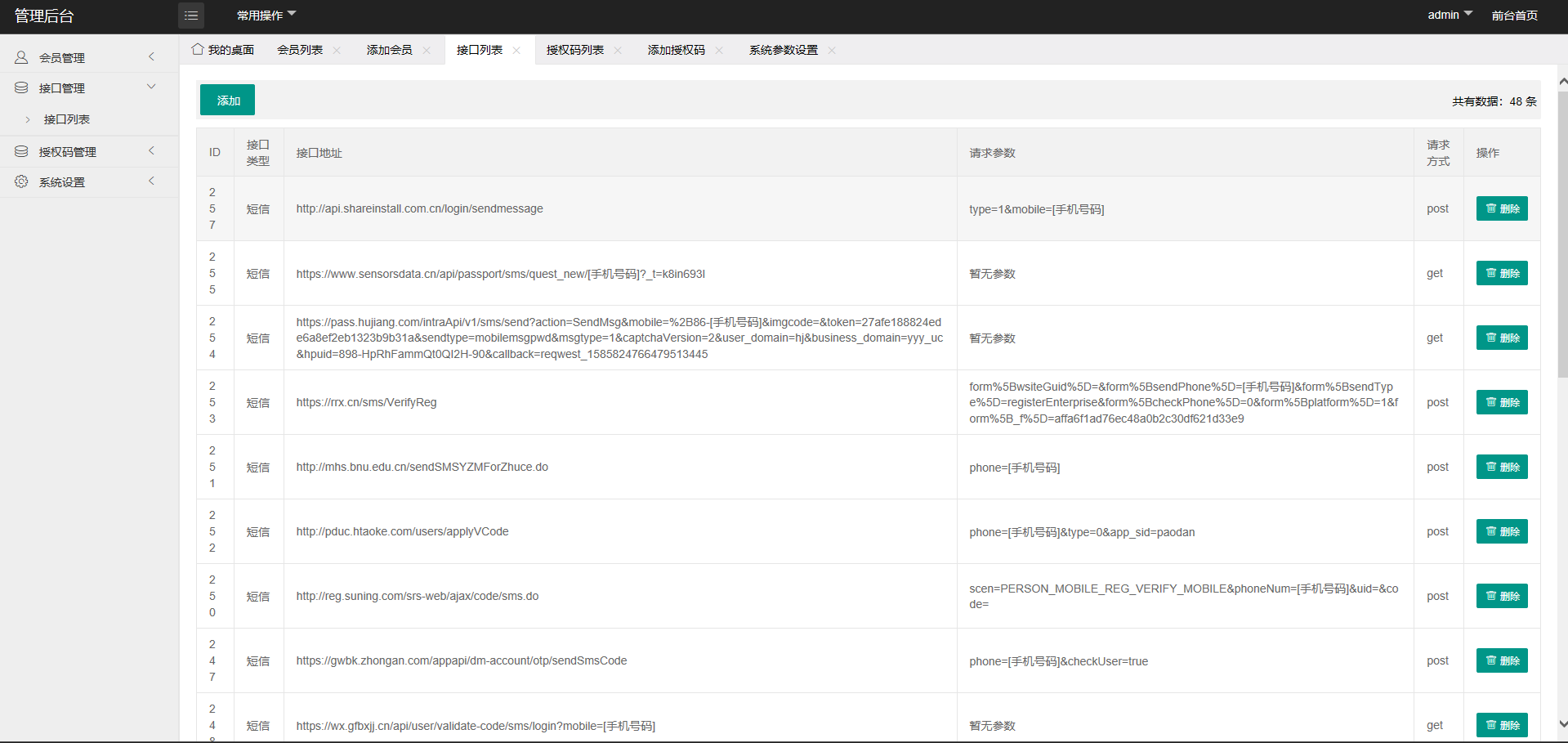The image size is (1568, 743).
Task: Open 前台首页 from the top bar
Action: 1515,15
